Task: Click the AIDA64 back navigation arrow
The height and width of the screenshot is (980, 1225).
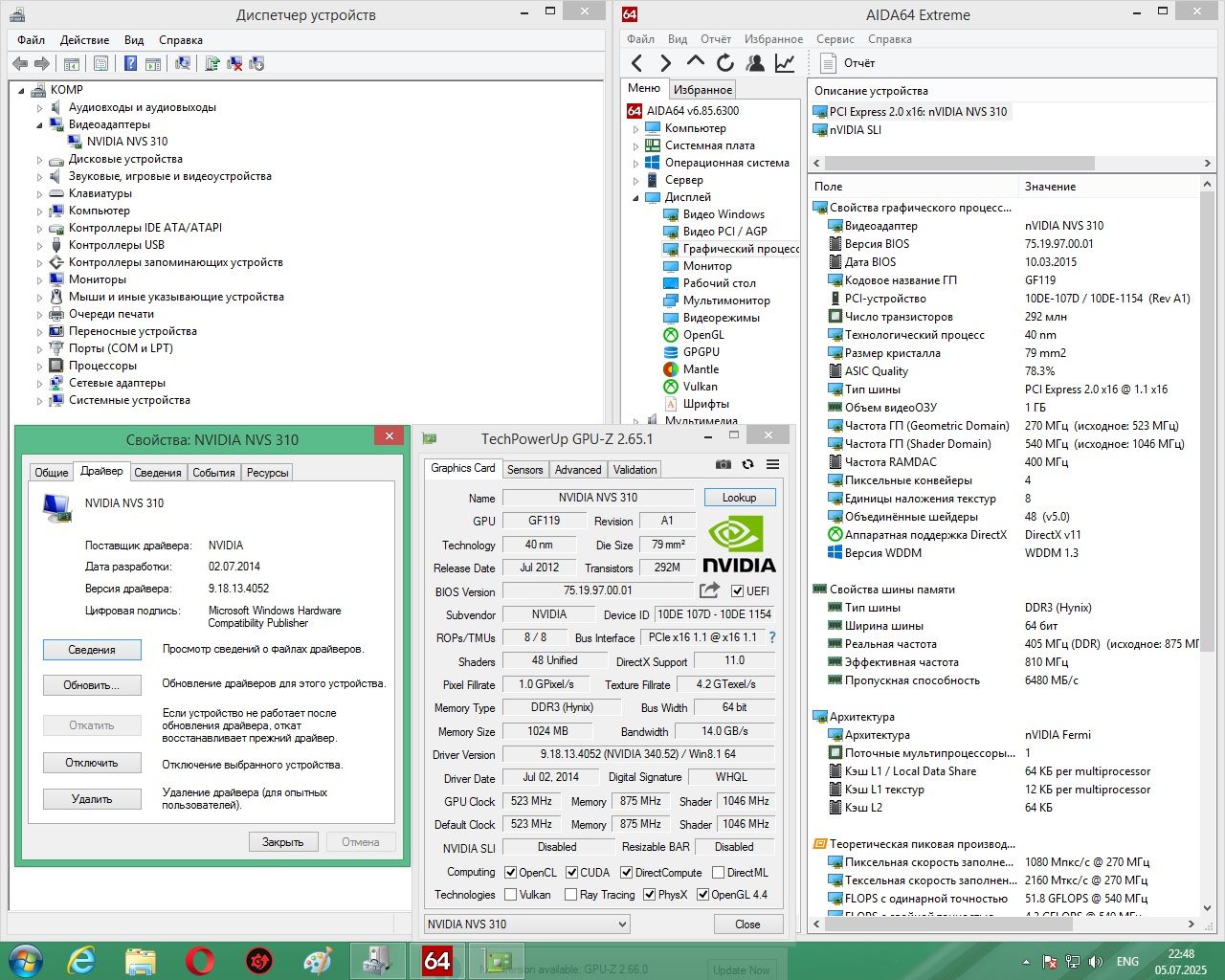Action: click(637, 63)
